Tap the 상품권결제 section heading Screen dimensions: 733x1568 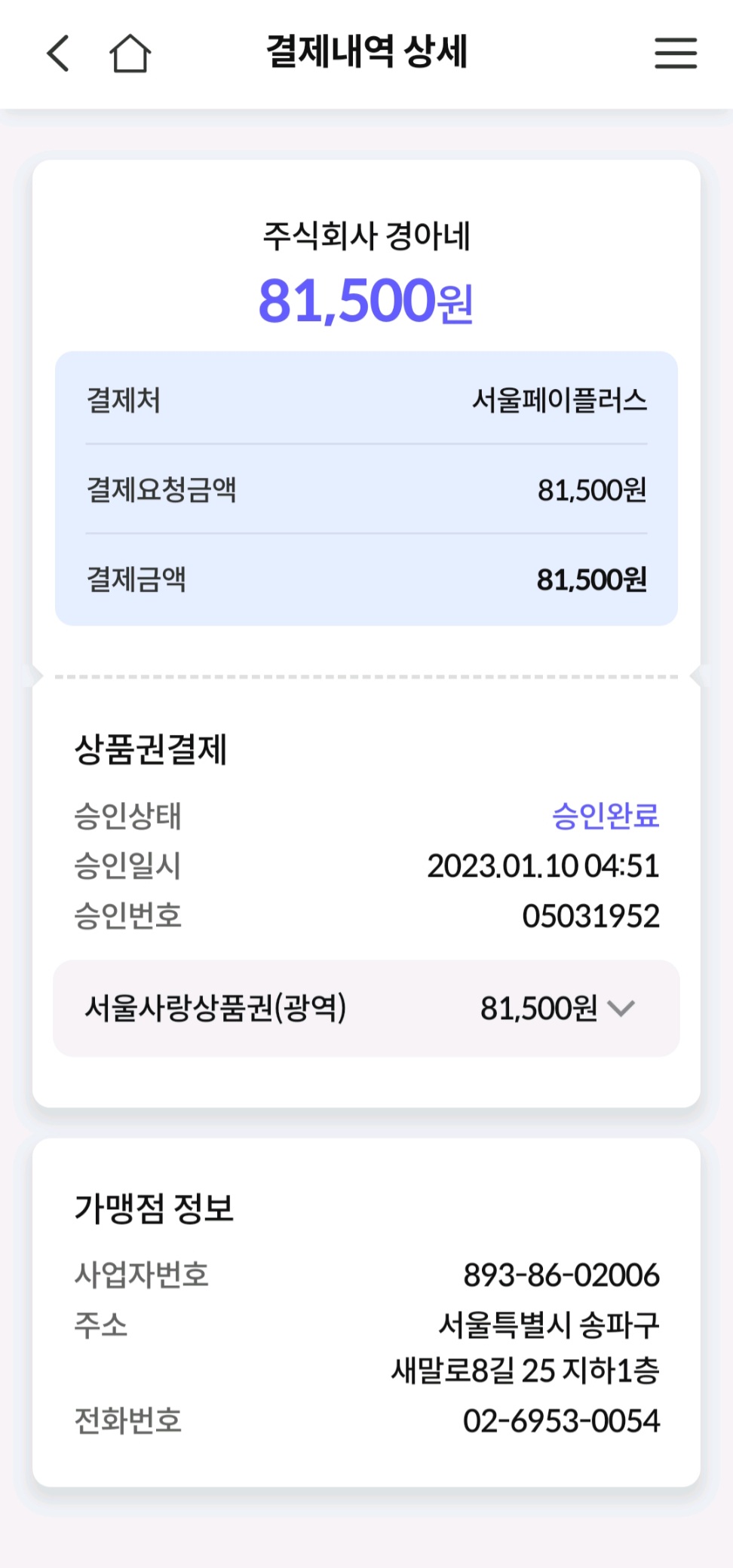point(151,749)
